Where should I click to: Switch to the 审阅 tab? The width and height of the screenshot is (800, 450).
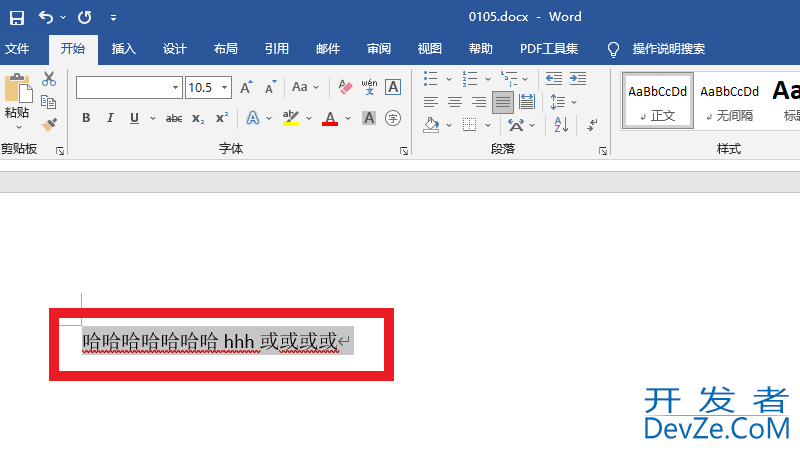tap(379, 49)
